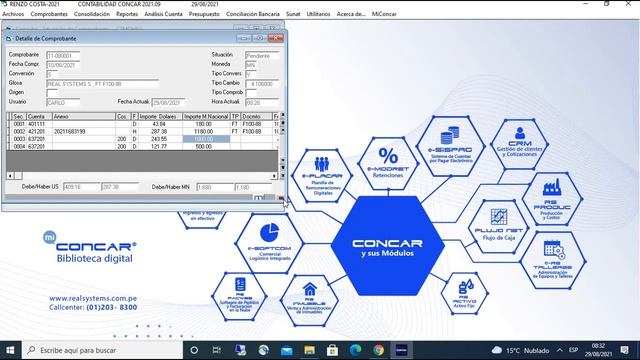Viewport: 640px width, 360px height.
Task: Click the Importe Dolares column header
Action: (160, 117)
